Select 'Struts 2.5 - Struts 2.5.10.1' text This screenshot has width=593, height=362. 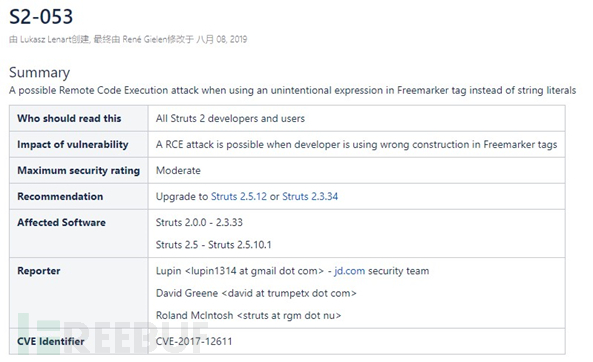coord(214,245)
